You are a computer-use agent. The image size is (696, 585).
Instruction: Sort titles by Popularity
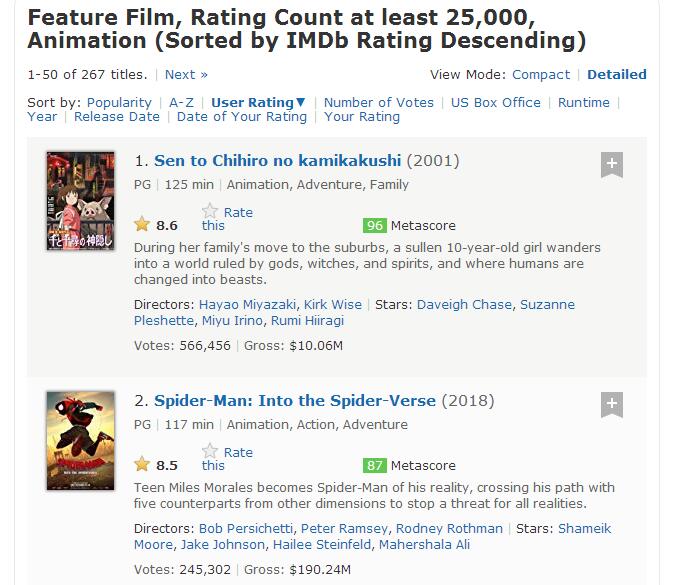coord(119,102)
